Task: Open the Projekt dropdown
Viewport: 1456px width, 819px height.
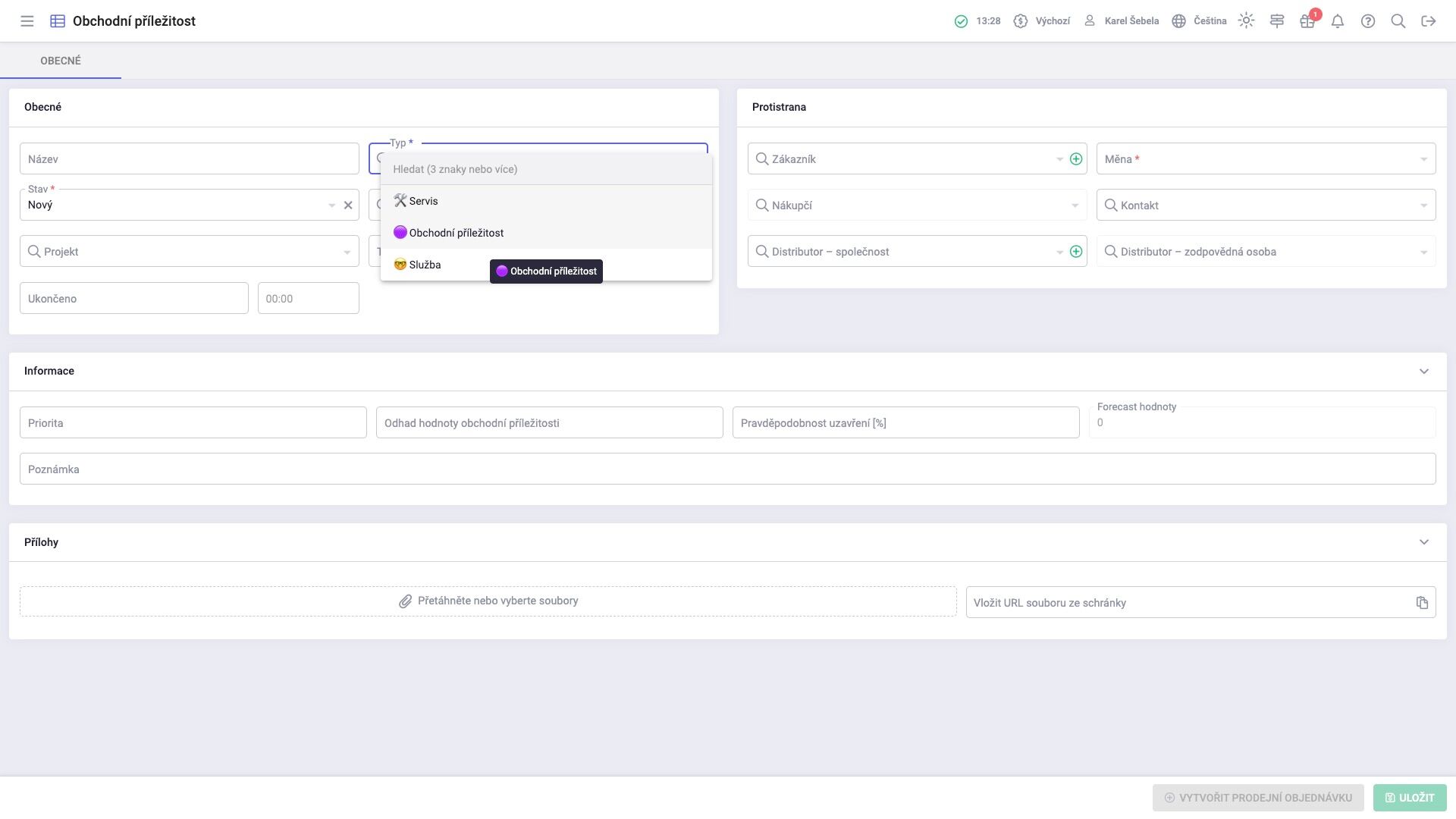Action: (x=190, y=252)
